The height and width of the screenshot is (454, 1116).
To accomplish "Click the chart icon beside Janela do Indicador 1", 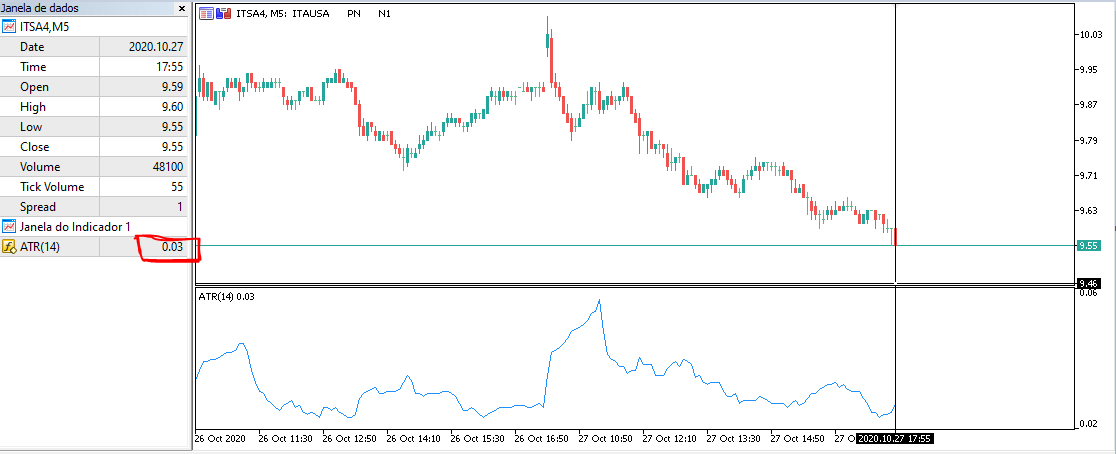I will 9,226.
